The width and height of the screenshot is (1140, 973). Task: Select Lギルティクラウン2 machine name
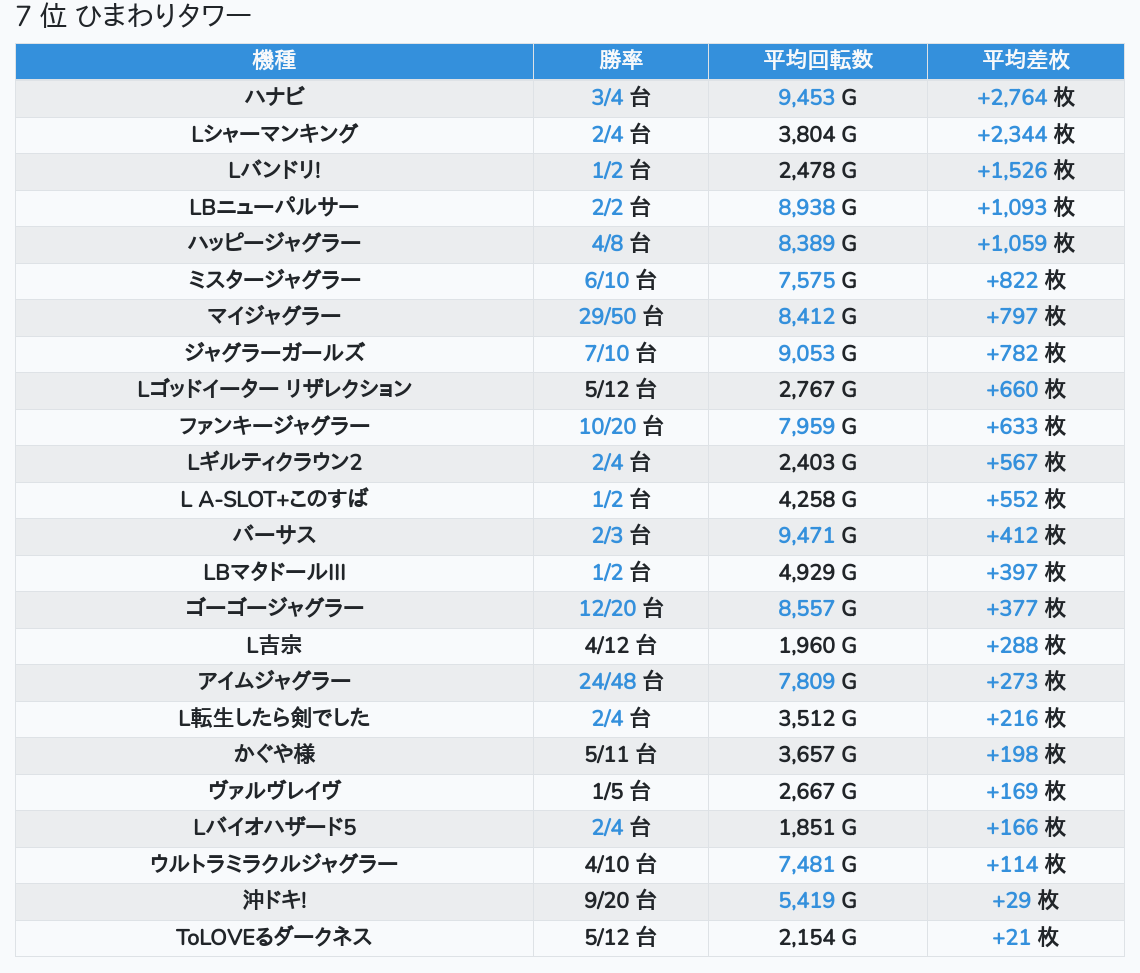pos(274,463)
